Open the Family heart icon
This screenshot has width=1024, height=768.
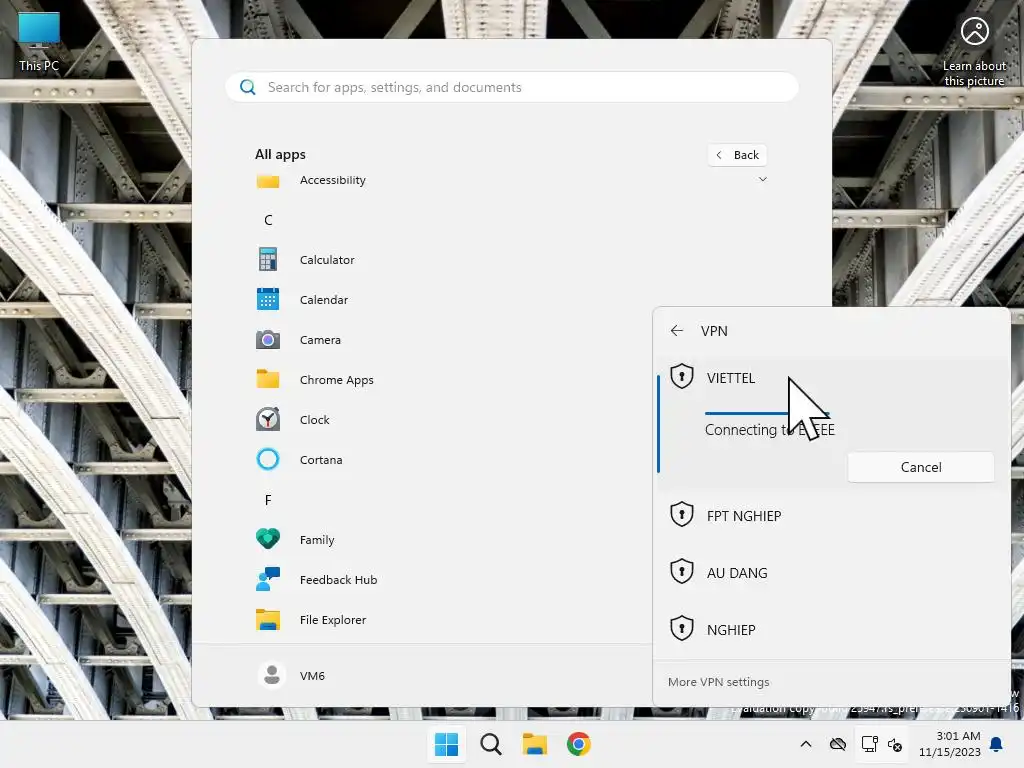point(268,539)
